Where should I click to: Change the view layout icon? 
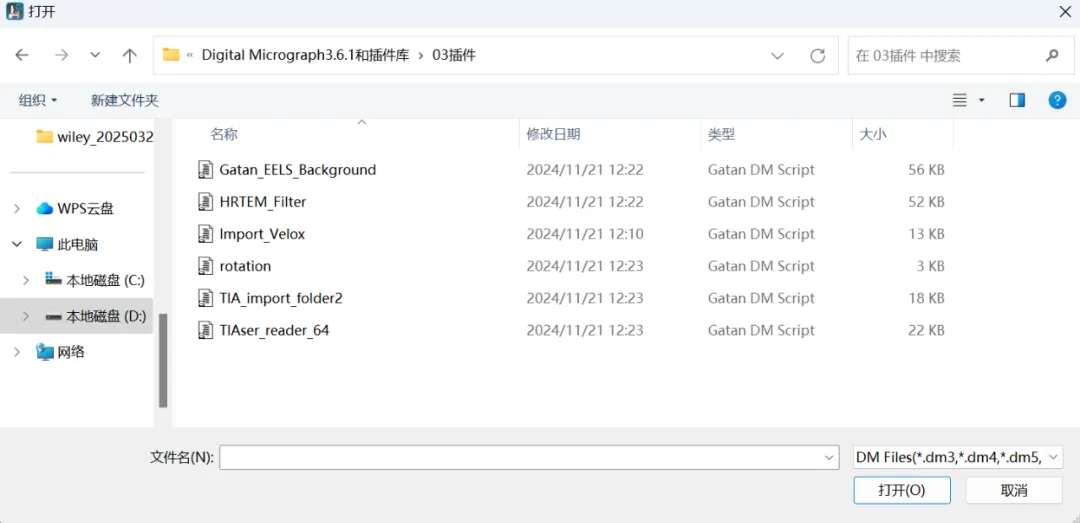click(x=959, y=101)
